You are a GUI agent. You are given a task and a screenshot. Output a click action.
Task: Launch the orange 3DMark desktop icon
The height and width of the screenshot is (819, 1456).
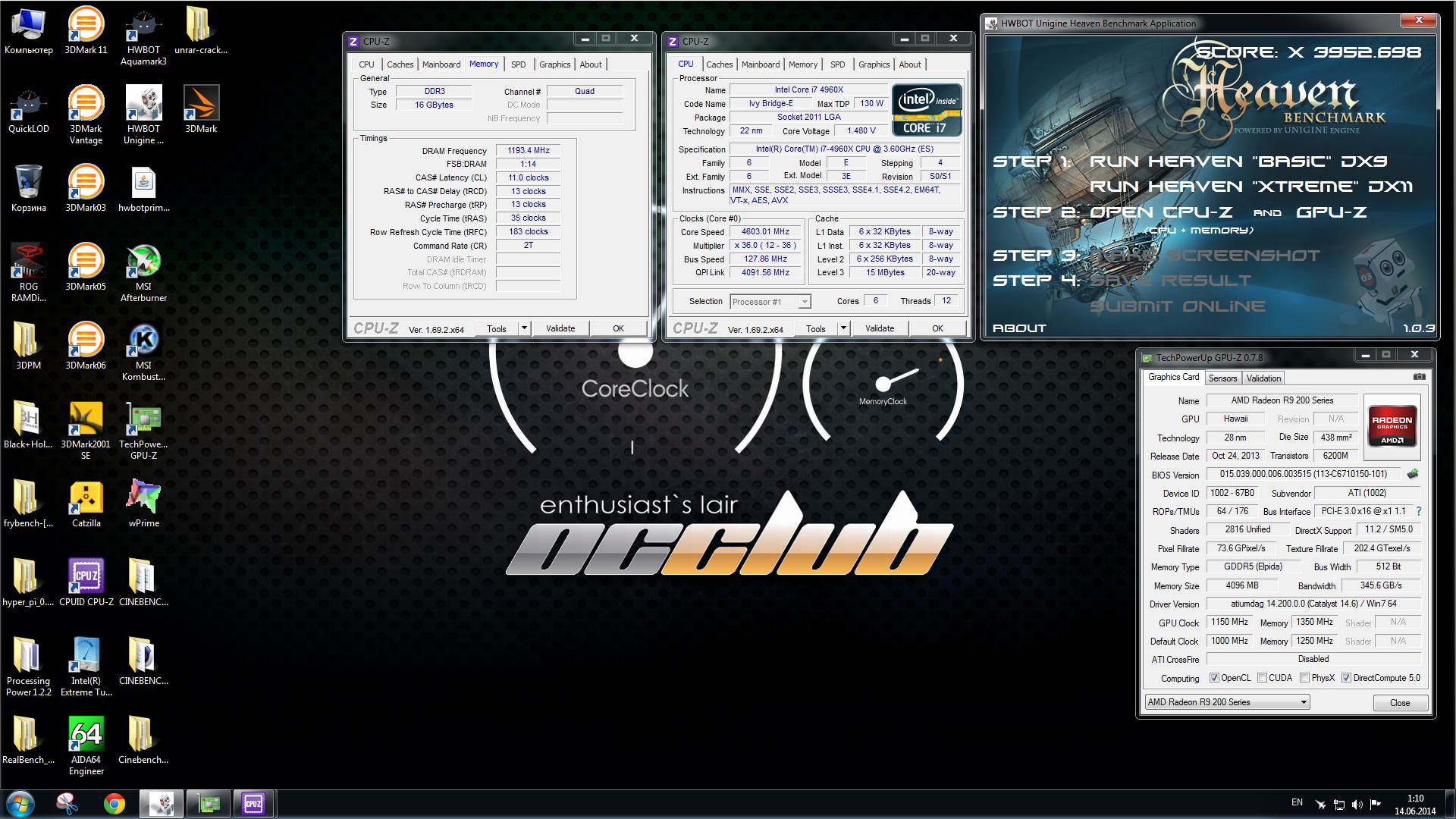201,110
